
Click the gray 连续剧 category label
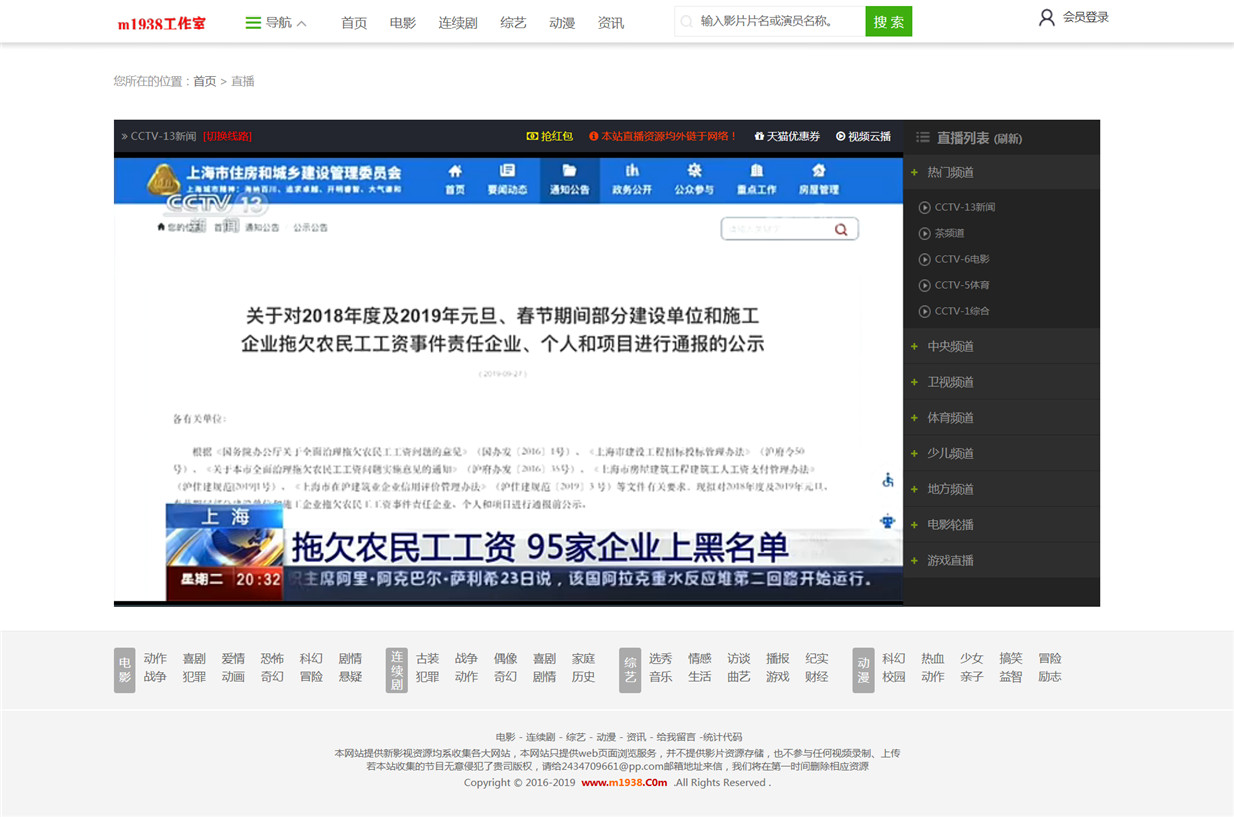point(397,670)
